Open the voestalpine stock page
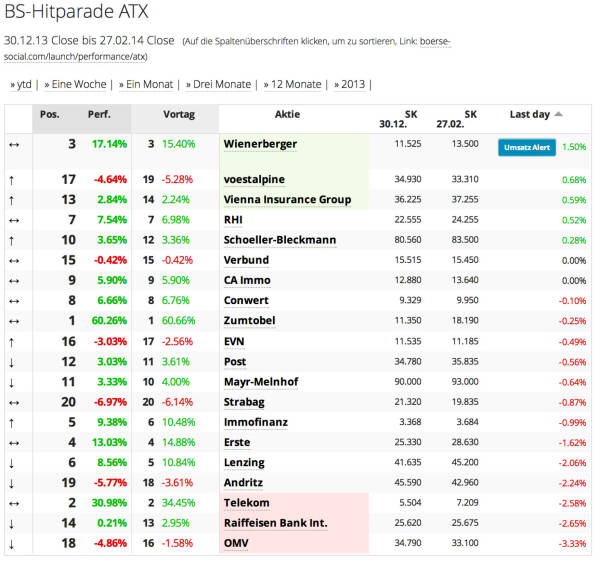 [x=252, y=179]
